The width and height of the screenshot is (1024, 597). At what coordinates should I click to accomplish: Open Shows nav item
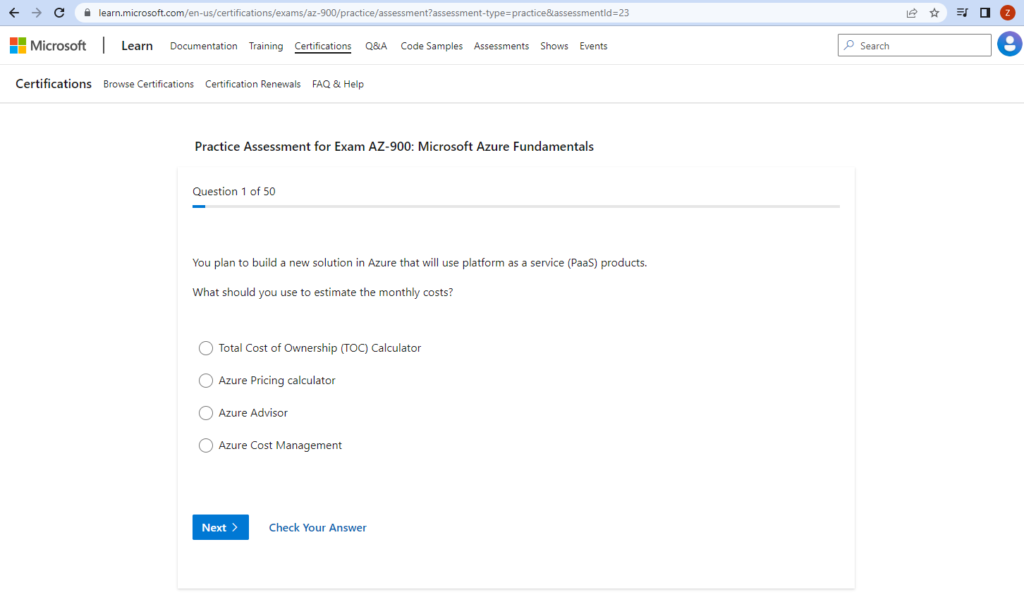[554, 46]
